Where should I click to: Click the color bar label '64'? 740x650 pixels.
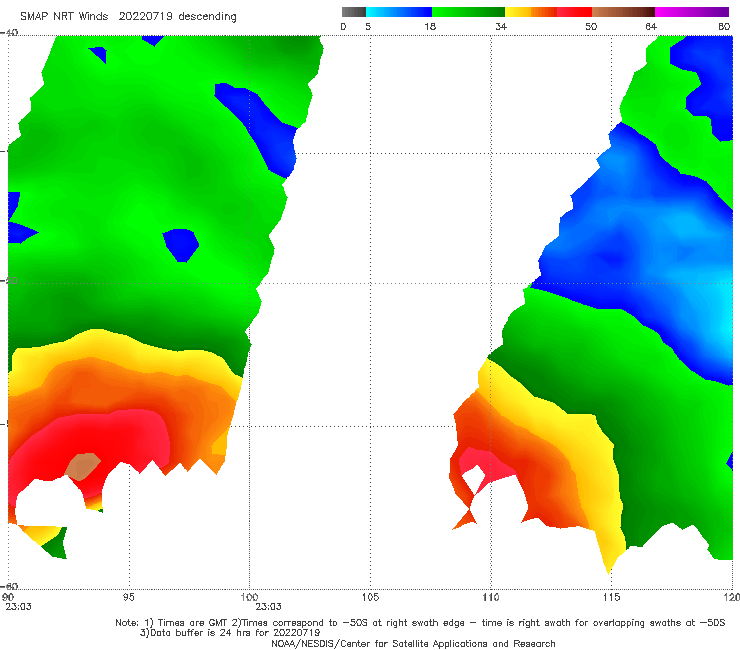[x=651, y=26]
